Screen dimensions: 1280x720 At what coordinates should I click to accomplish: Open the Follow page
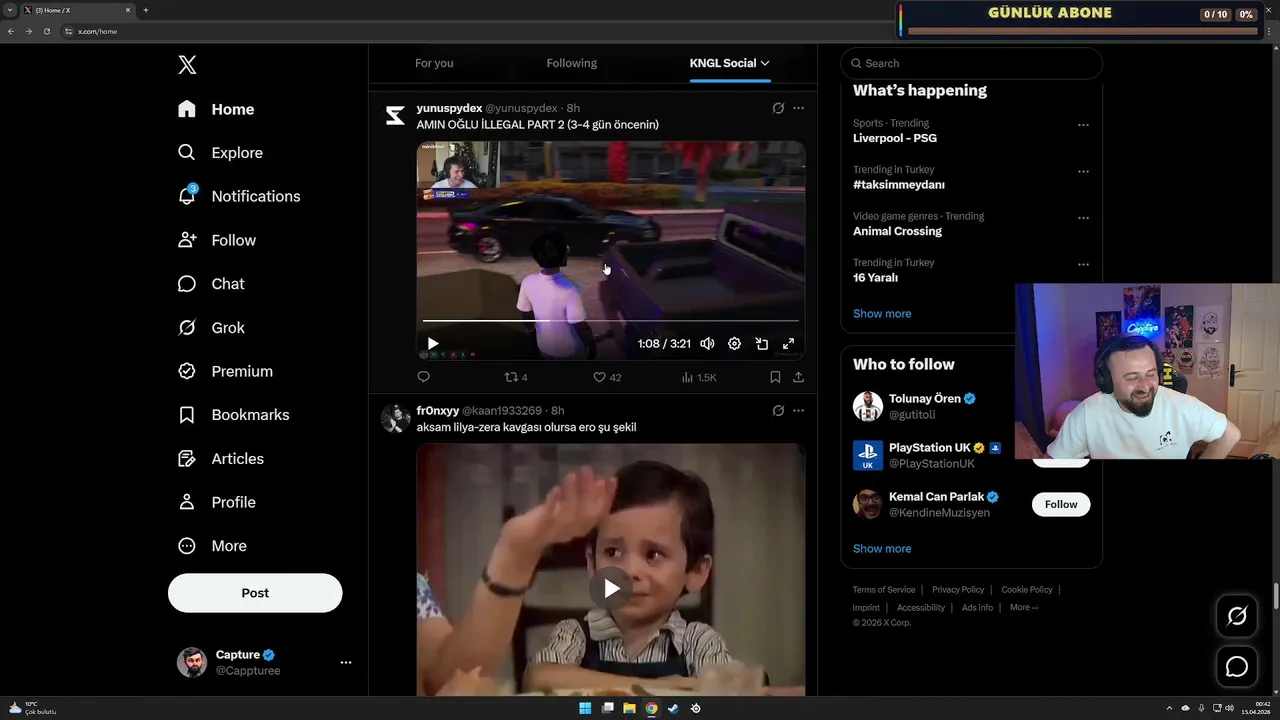tap(217, 240)
